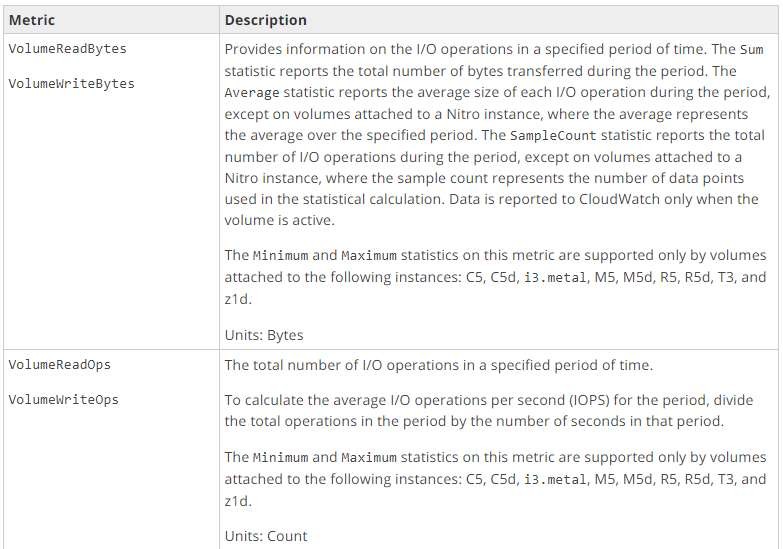Click i3.metal in the VolumeReadOps description
783x549 pixels.
(x=555, y=480)
